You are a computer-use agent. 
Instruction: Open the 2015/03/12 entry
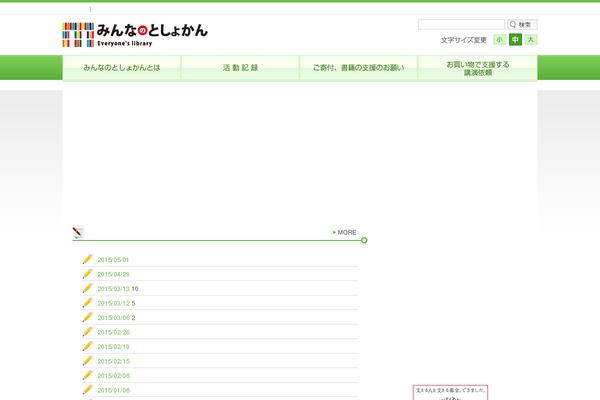pyautogui.click(x=116, y=304)
